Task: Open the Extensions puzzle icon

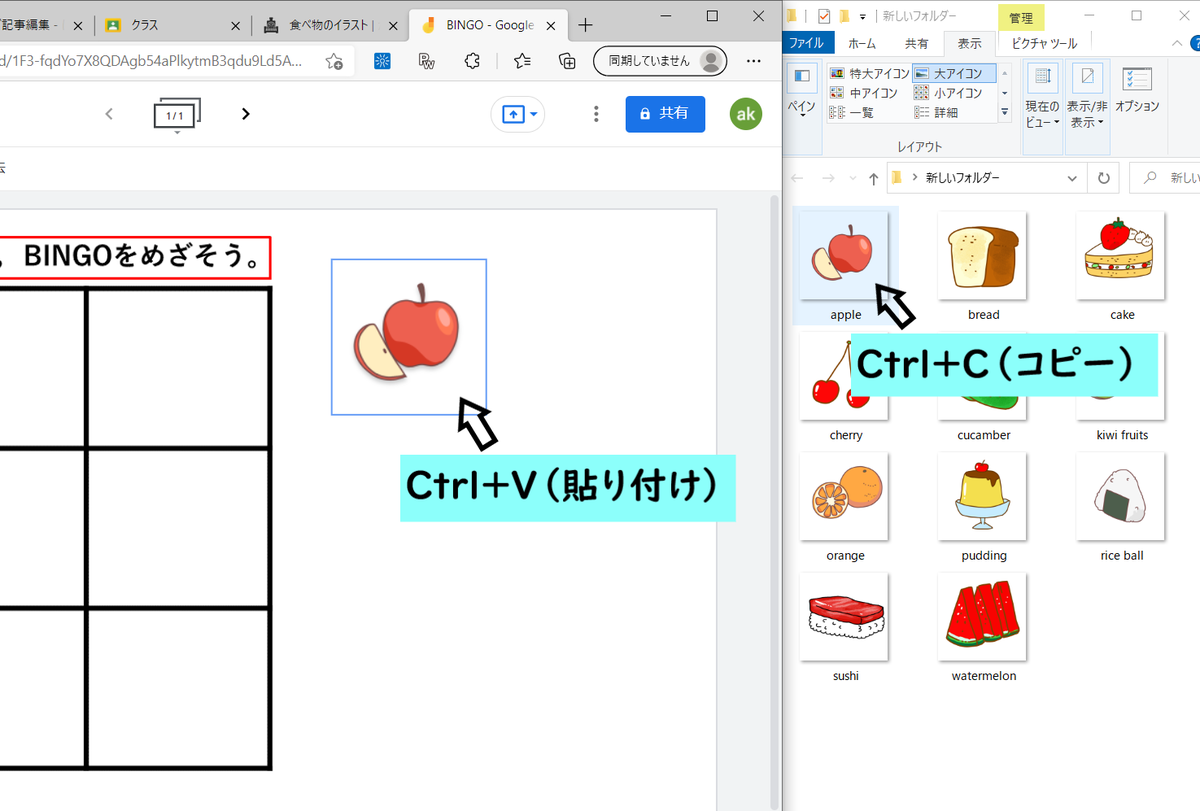Action: click(x=473, y=61)
